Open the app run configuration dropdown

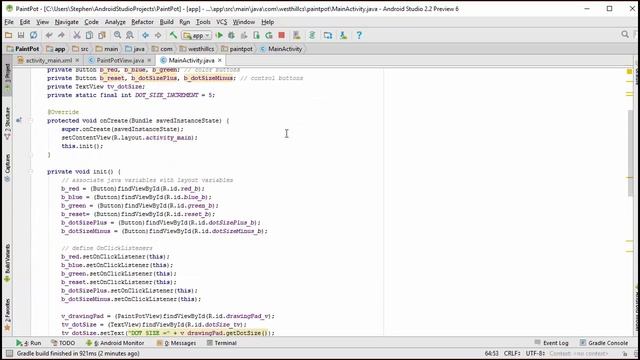click(x=197, y=36)
